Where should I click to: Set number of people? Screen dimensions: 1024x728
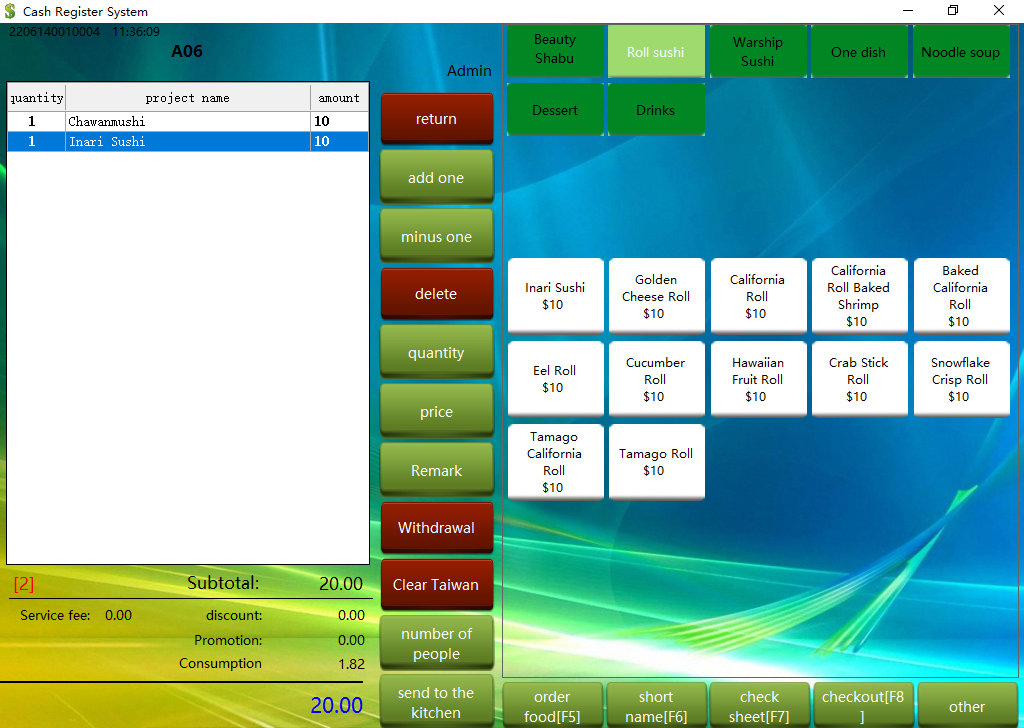pyautogui.click(x=436, y=644)
